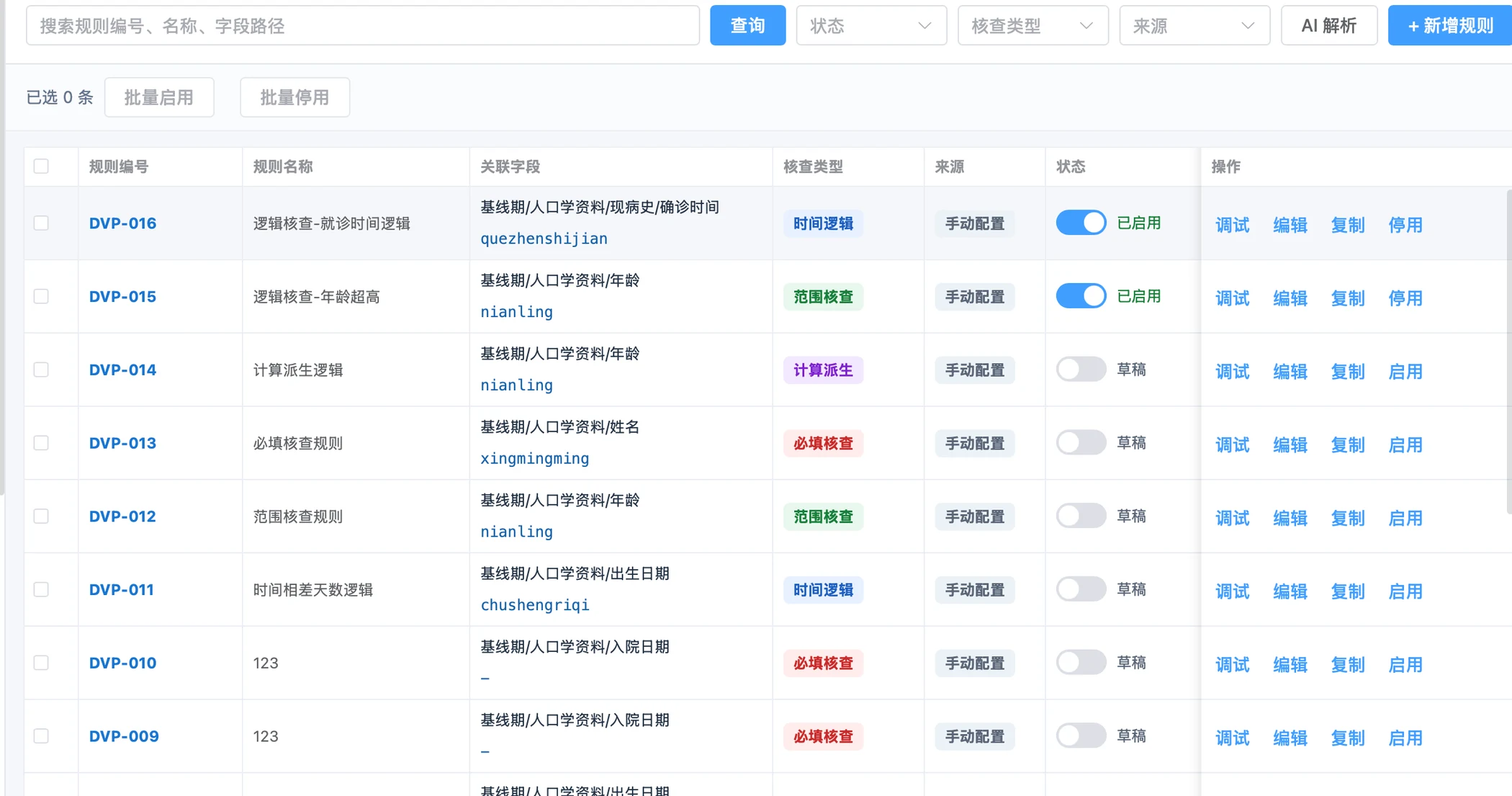This screenshot has width=1512, height=796.
Task: Click the vertical scrollbar of the table
Action: pyautogui.click(x=1509, y=352)
